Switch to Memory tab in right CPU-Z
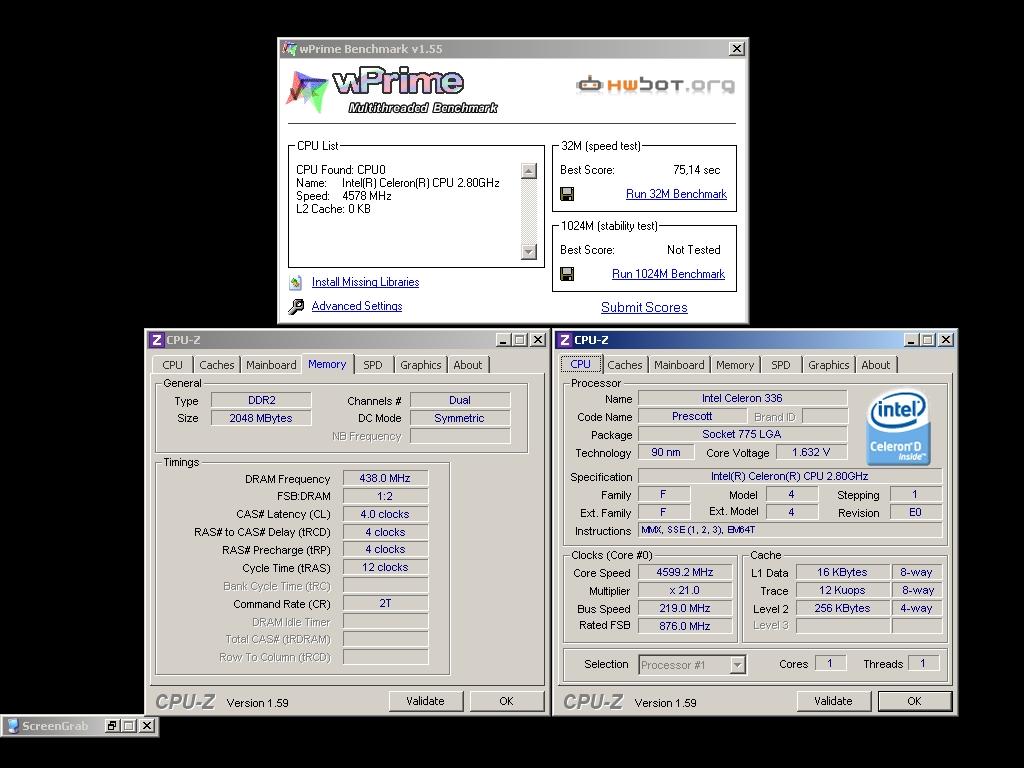 point(735,365)
